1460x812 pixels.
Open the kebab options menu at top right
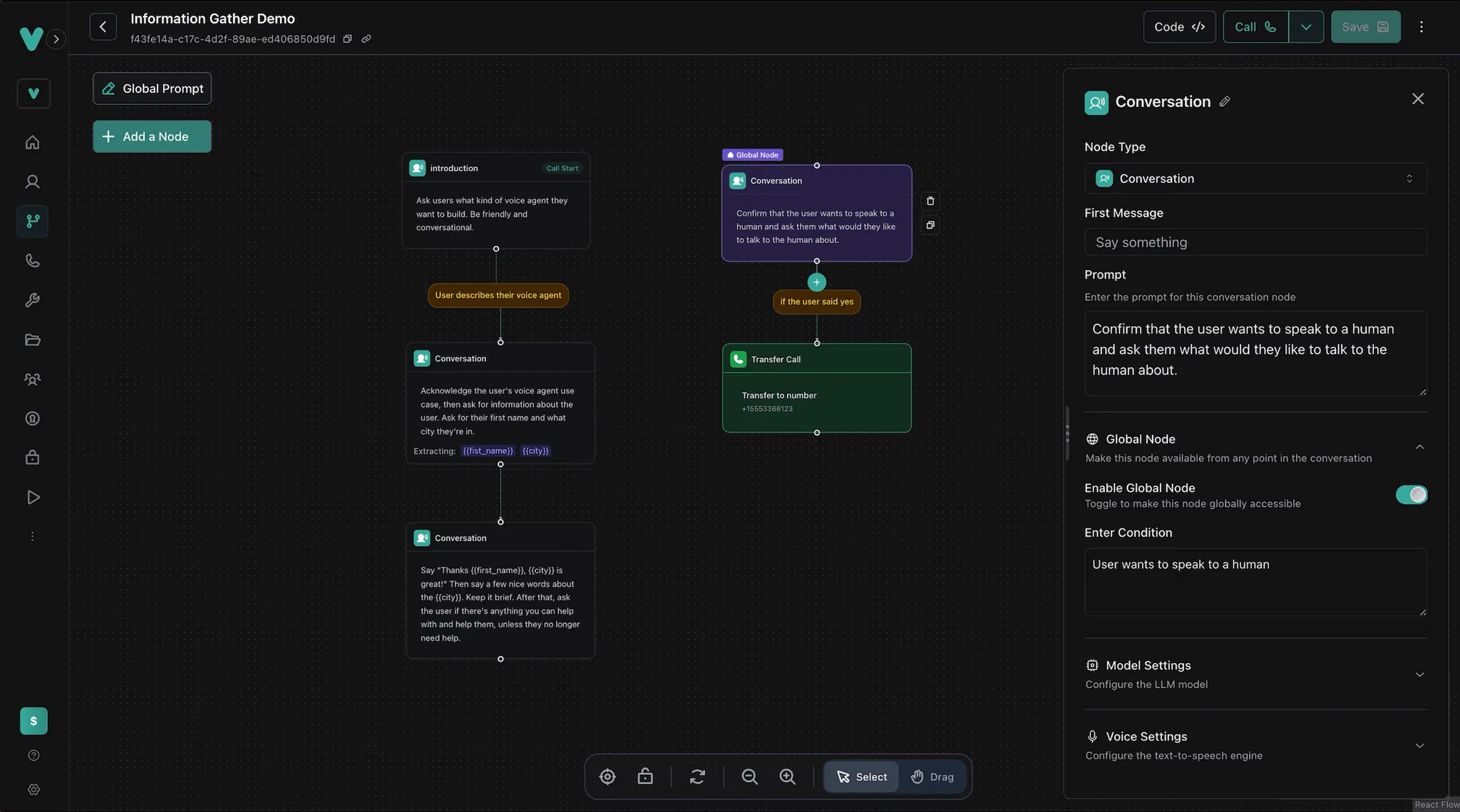coord(1421,27)
